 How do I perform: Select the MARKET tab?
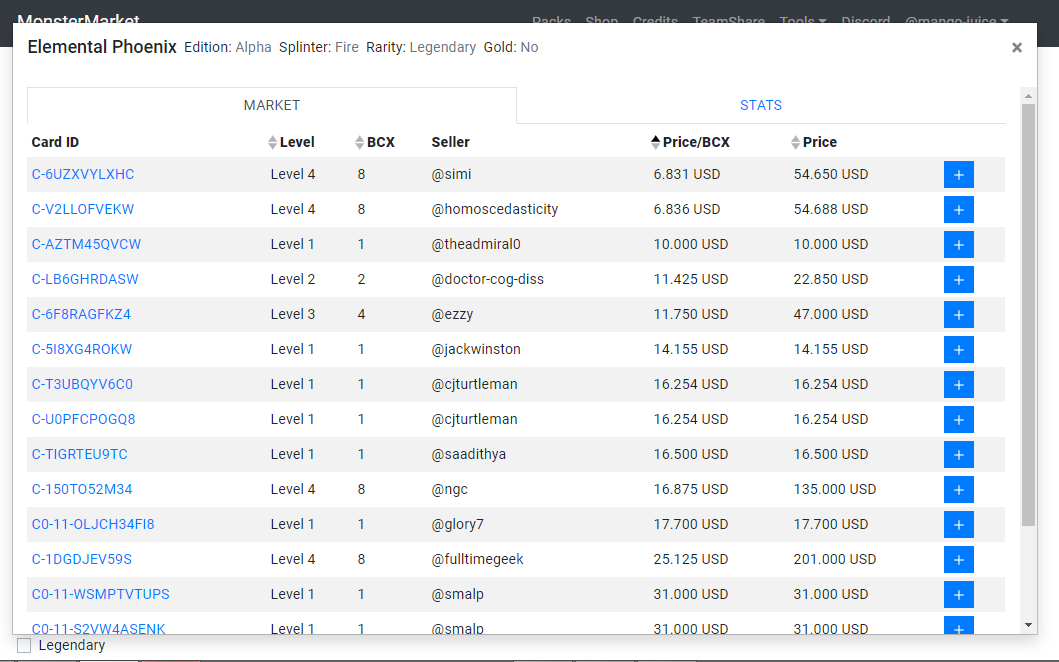pos(272,105)
